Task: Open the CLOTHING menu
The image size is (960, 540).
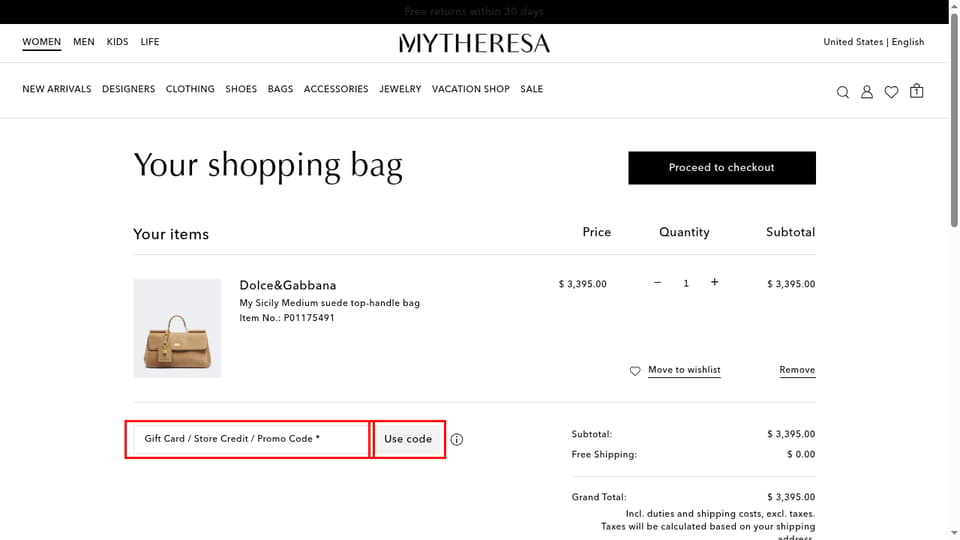Action: tap(190, 89)
